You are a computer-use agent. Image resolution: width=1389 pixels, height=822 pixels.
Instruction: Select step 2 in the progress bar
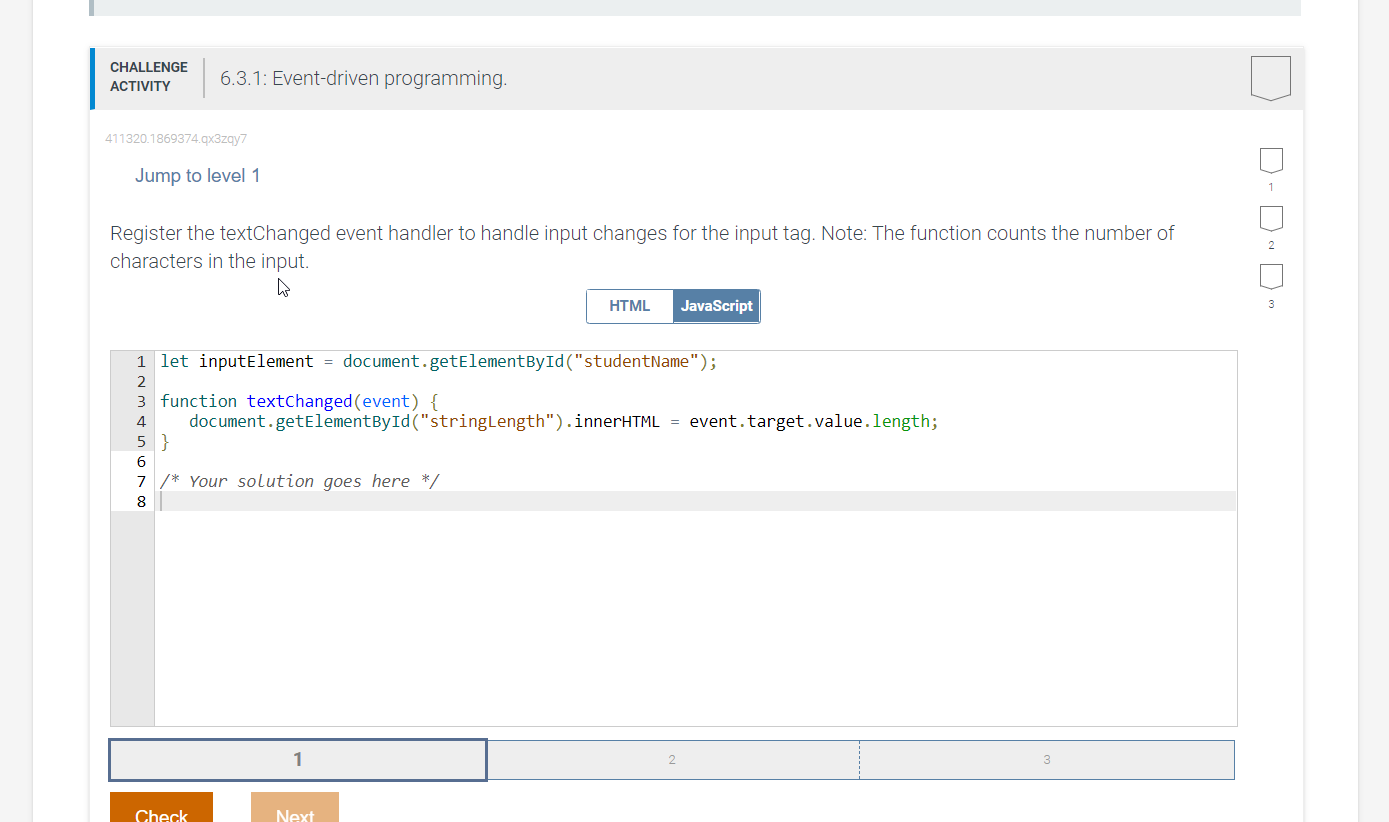pyautogui.click(x=672, y=759)
